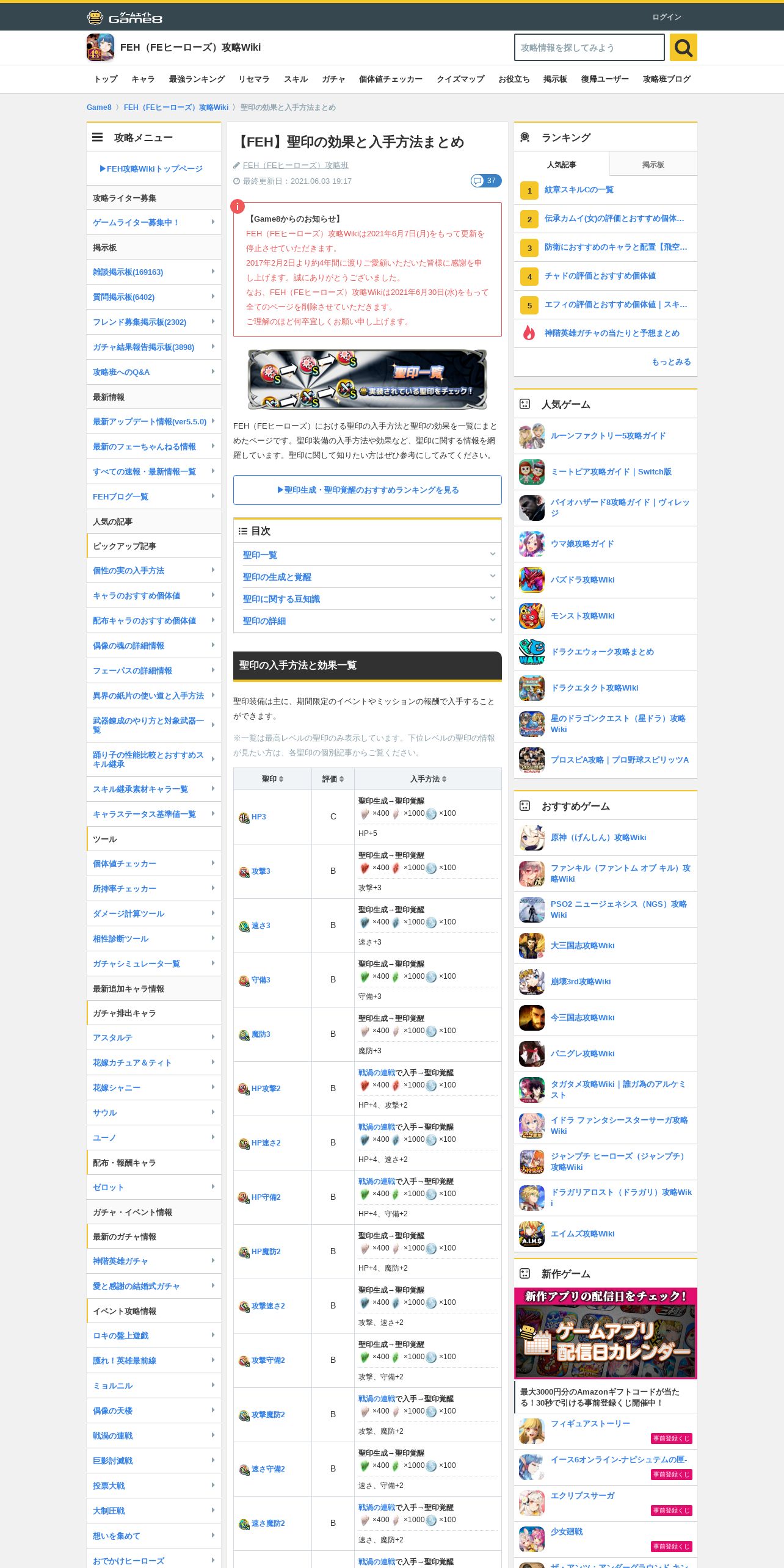This screenshot has height=1568, width=784.
Task: Click the 速さ3 seal icon in table
Action: [x=244, y=926]
